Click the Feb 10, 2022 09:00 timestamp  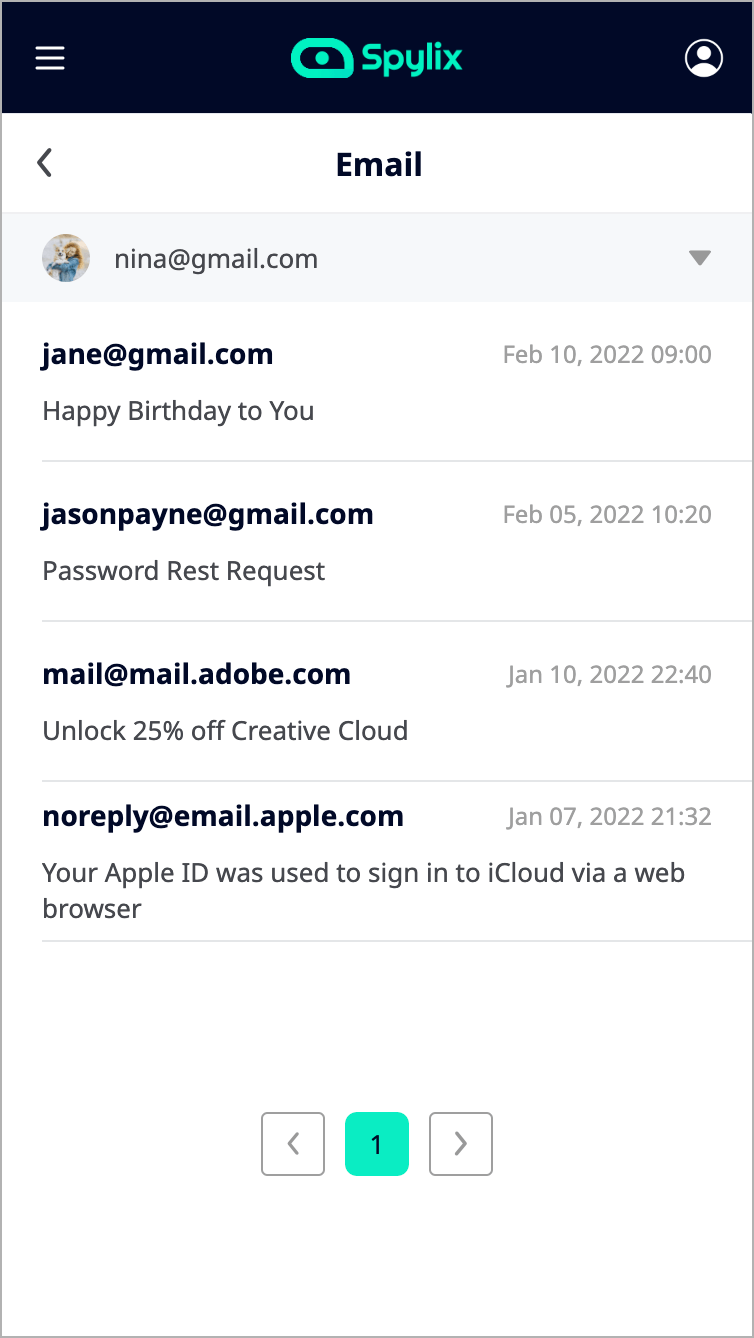click(607, 355)
